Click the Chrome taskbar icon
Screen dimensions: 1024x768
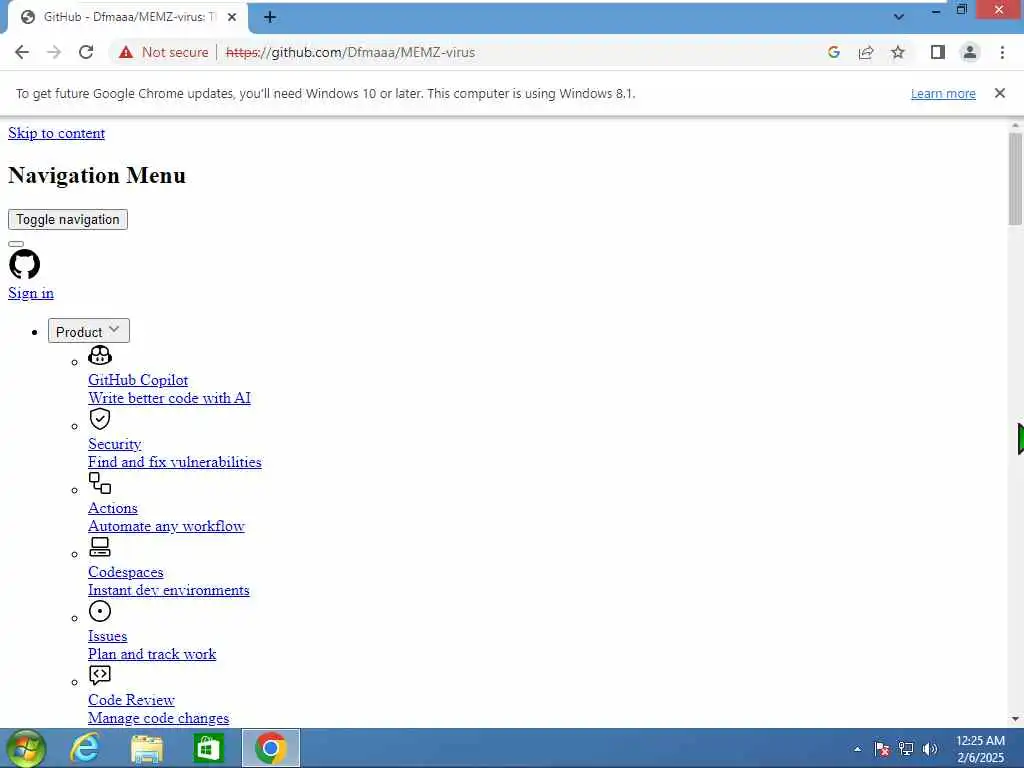tap(271, 748)
